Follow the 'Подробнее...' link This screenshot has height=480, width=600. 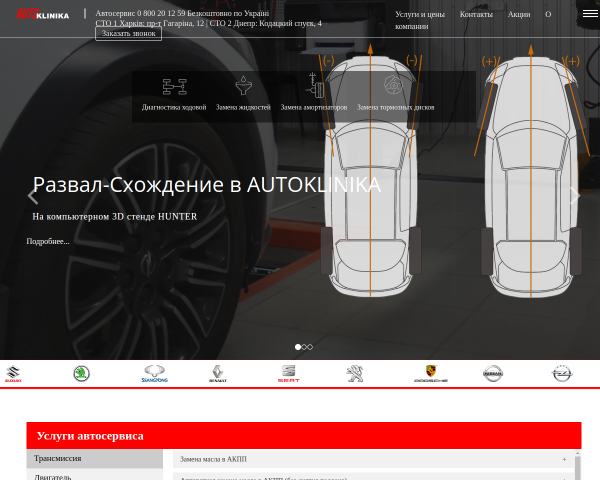pos(48,241)
